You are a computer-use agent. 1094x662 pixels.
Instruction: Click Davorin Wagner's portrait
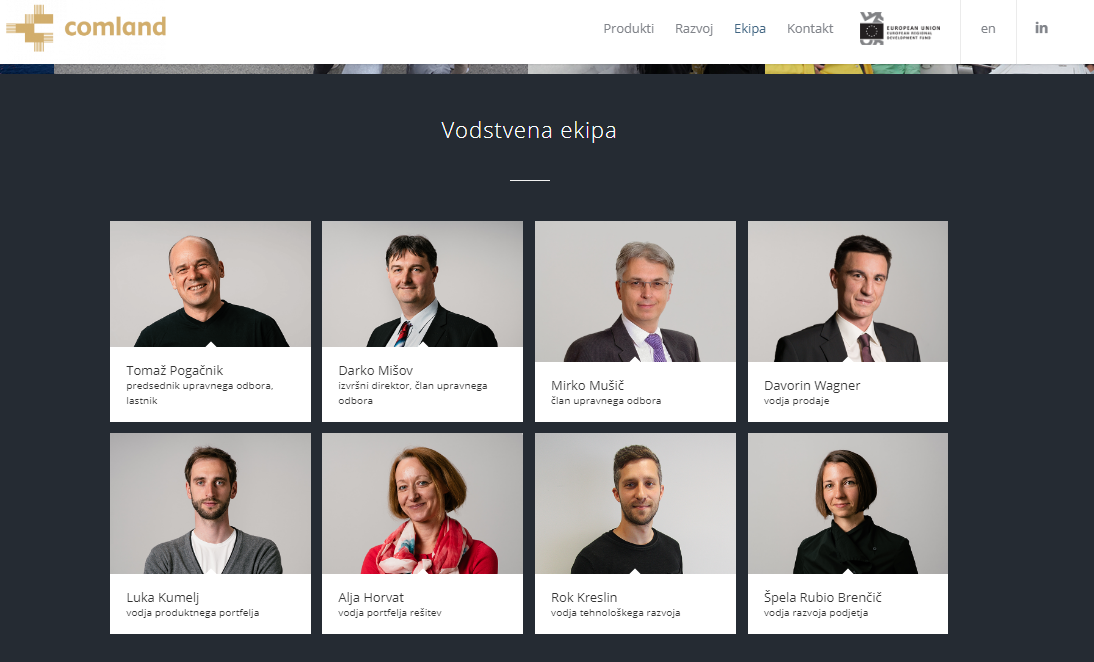pyautogui.click(x=848, y=292)
